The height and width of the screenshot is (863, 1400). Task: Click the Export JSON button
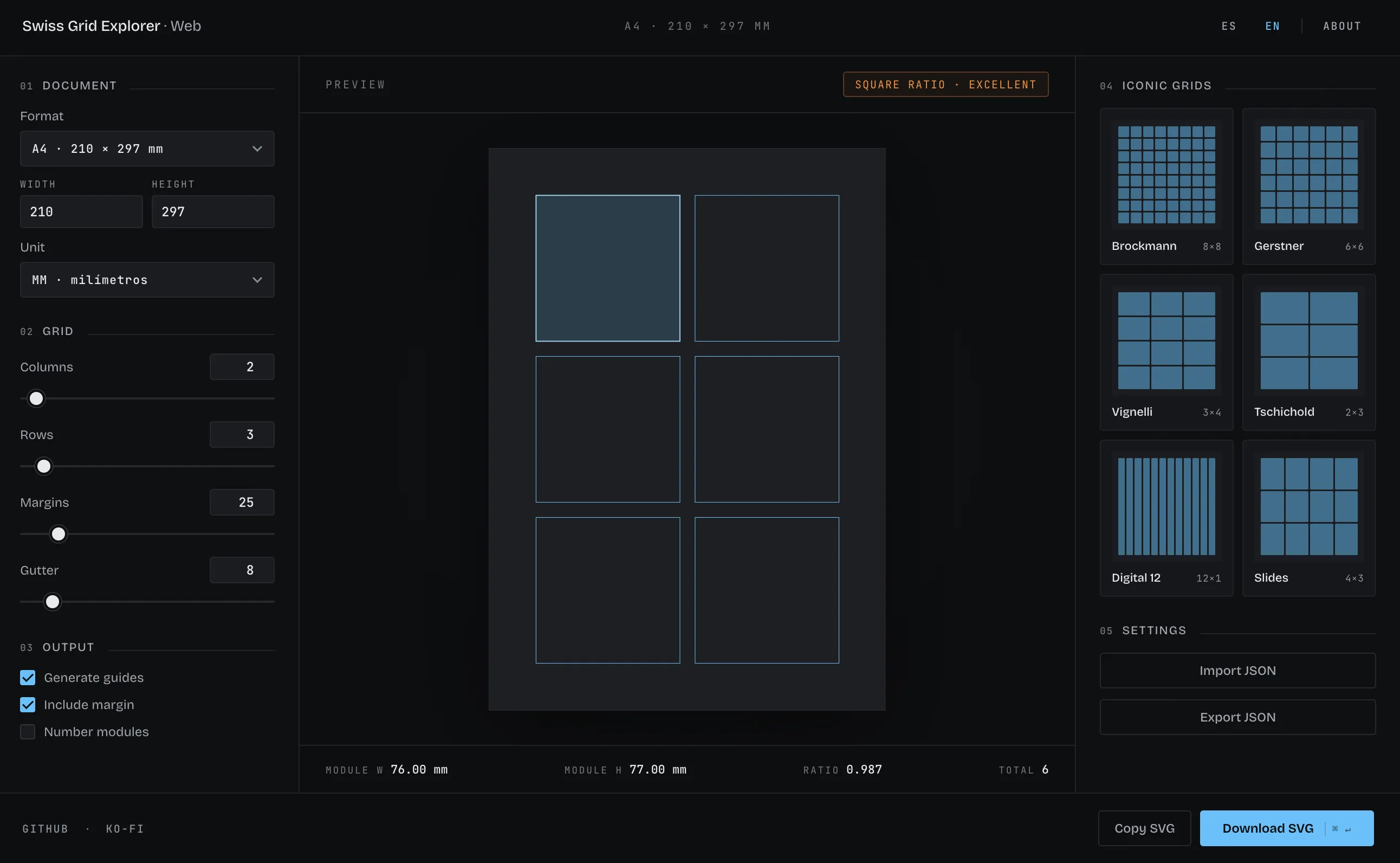coord(1237,718)
